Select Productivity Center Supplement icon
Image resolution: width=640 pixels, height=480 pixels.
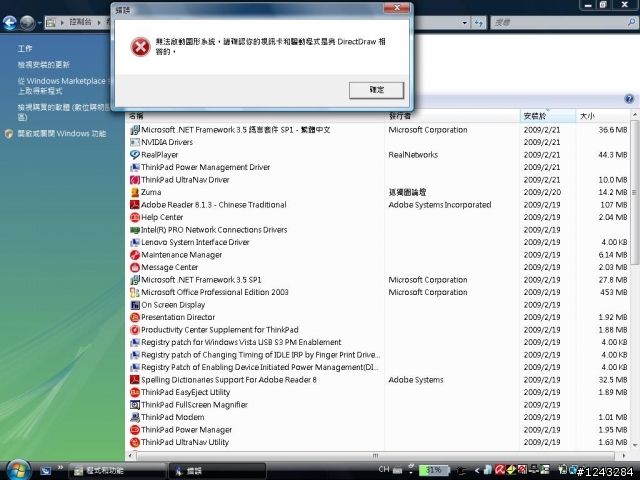[x=134, y=330]
